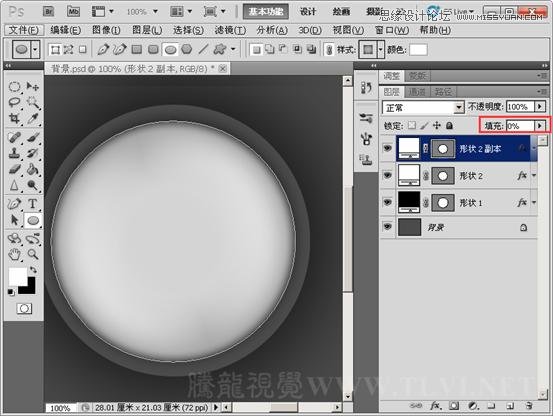Switch to the 路径 tab
This screenshot has height=416, width=553.
click(443, 92)
